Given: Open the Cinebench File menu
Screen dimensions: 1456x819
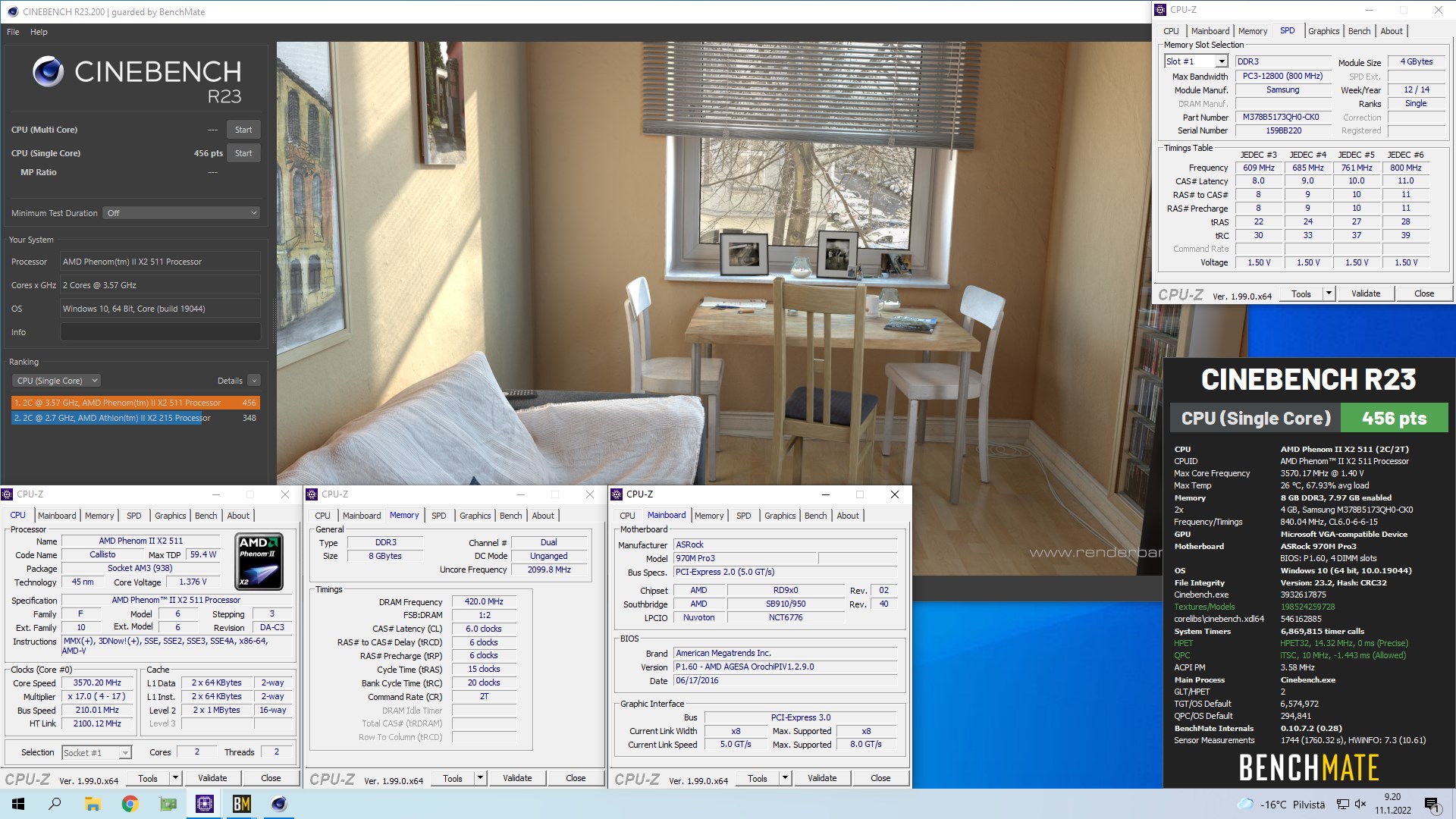Looking at the screenshot, I should point(13,32).
